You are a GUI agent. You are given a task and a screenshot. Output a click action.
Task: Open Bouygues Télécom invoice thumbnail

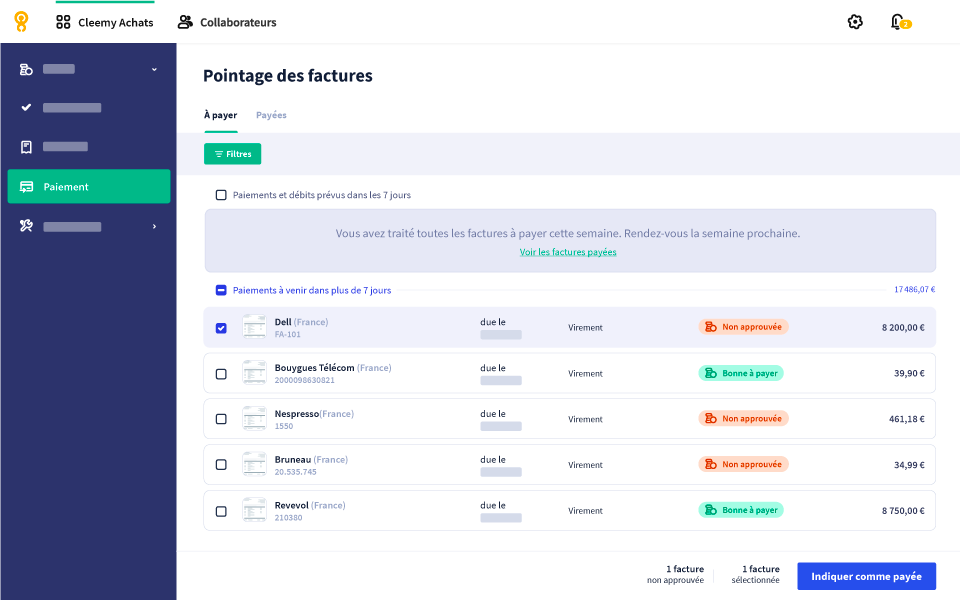tap(254, 373)
